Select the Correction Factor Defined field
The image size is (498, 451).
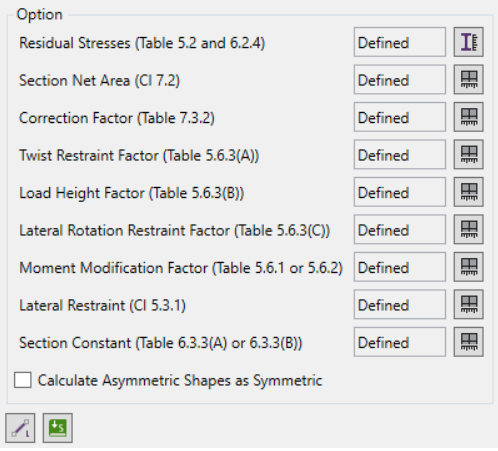[x=400, y=117]
